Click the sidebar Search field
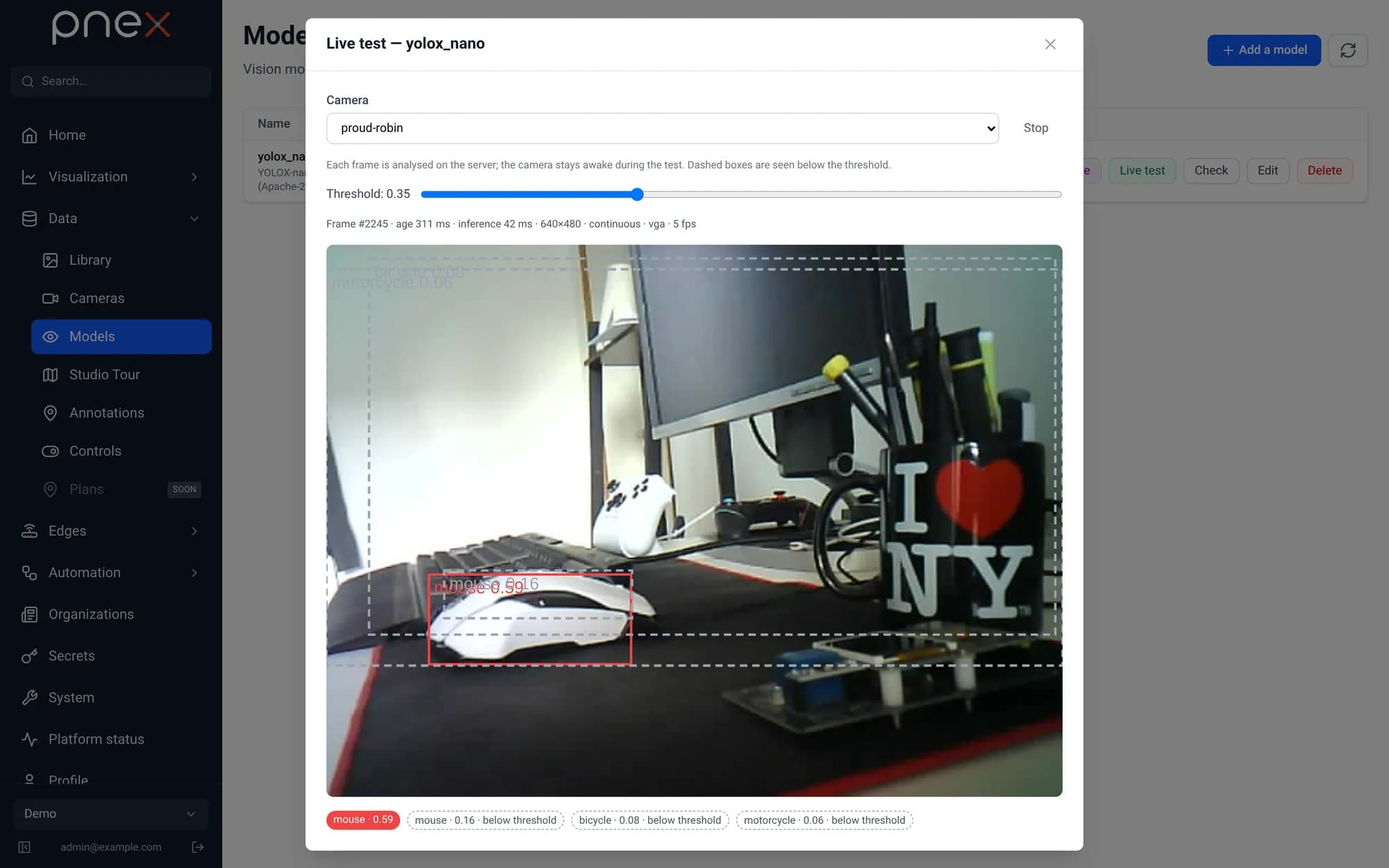The image size is (1389, 868). (111, 81)
